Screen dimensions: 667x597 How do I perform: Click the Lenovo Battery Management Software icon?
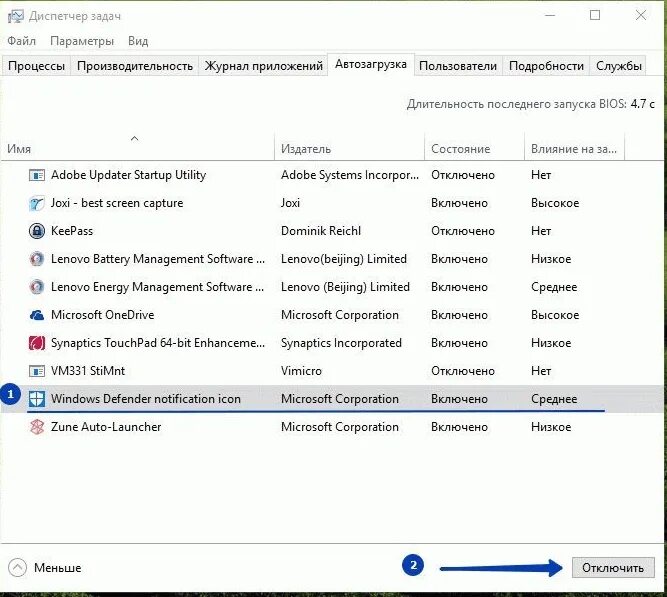click(37, 259)
